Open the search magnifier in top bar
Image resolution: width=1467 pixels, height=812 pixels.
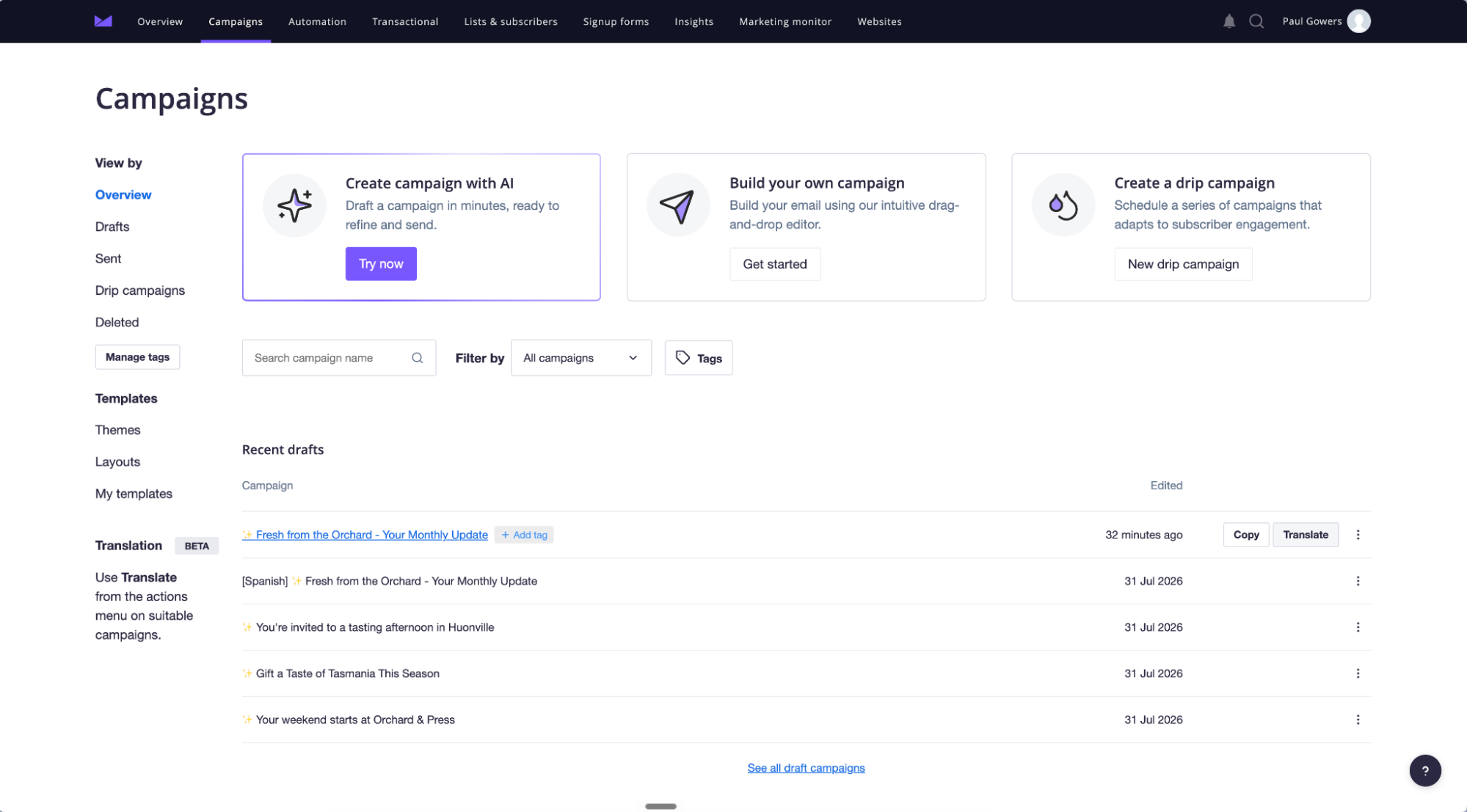click(x=1256, y=21)
